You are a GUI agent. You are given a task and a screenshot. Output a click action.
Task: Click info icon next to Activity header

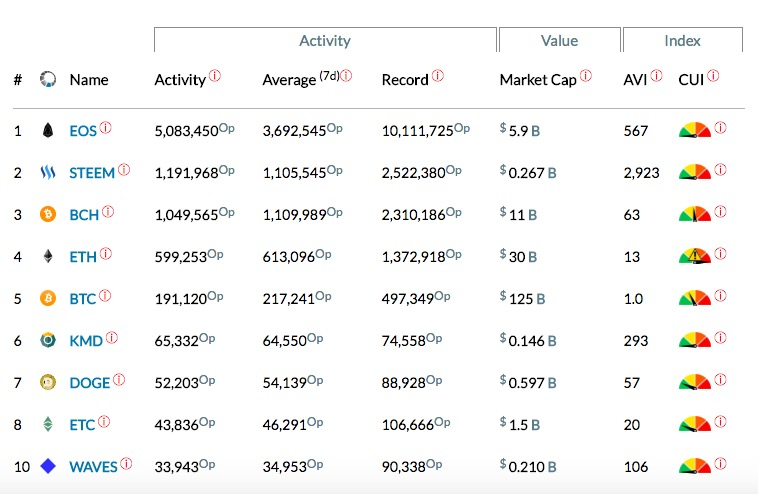tap(215, 76)
